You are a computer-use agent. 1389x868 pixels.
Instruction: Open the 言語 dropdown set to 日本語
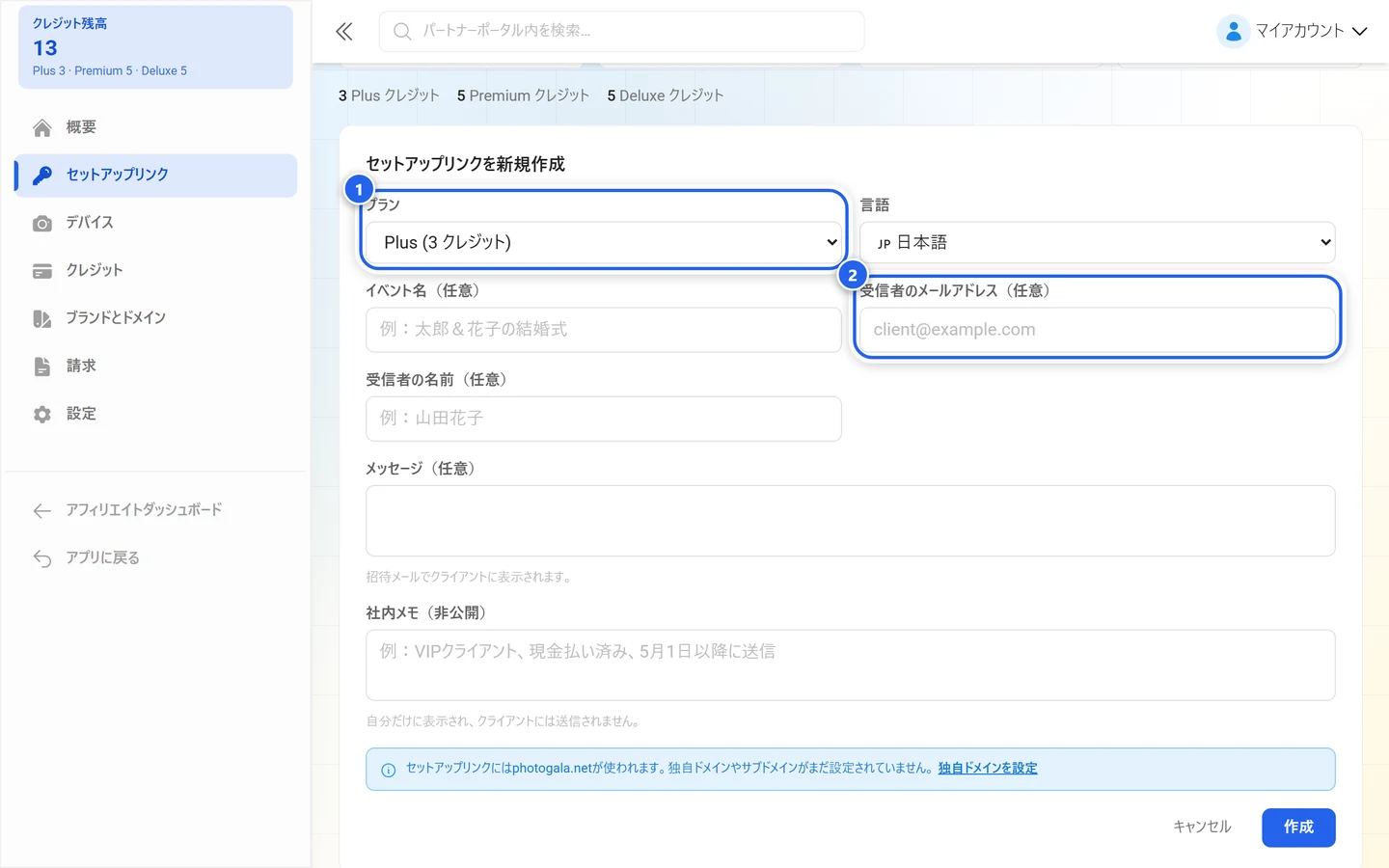pyautogui.click(x=1098, y=242)
